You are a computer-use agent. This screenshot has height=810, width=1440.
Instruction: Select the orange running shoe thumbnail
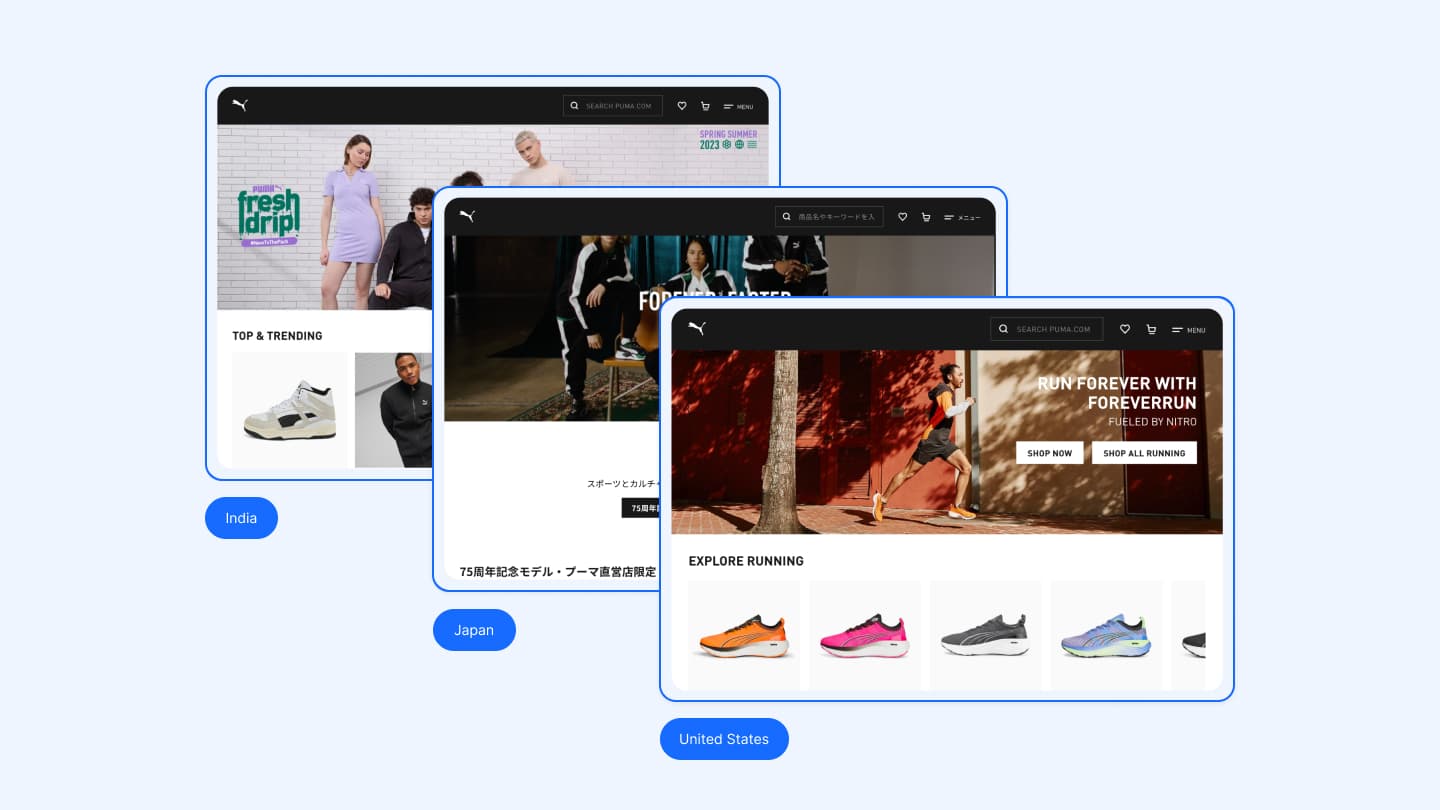744,636
